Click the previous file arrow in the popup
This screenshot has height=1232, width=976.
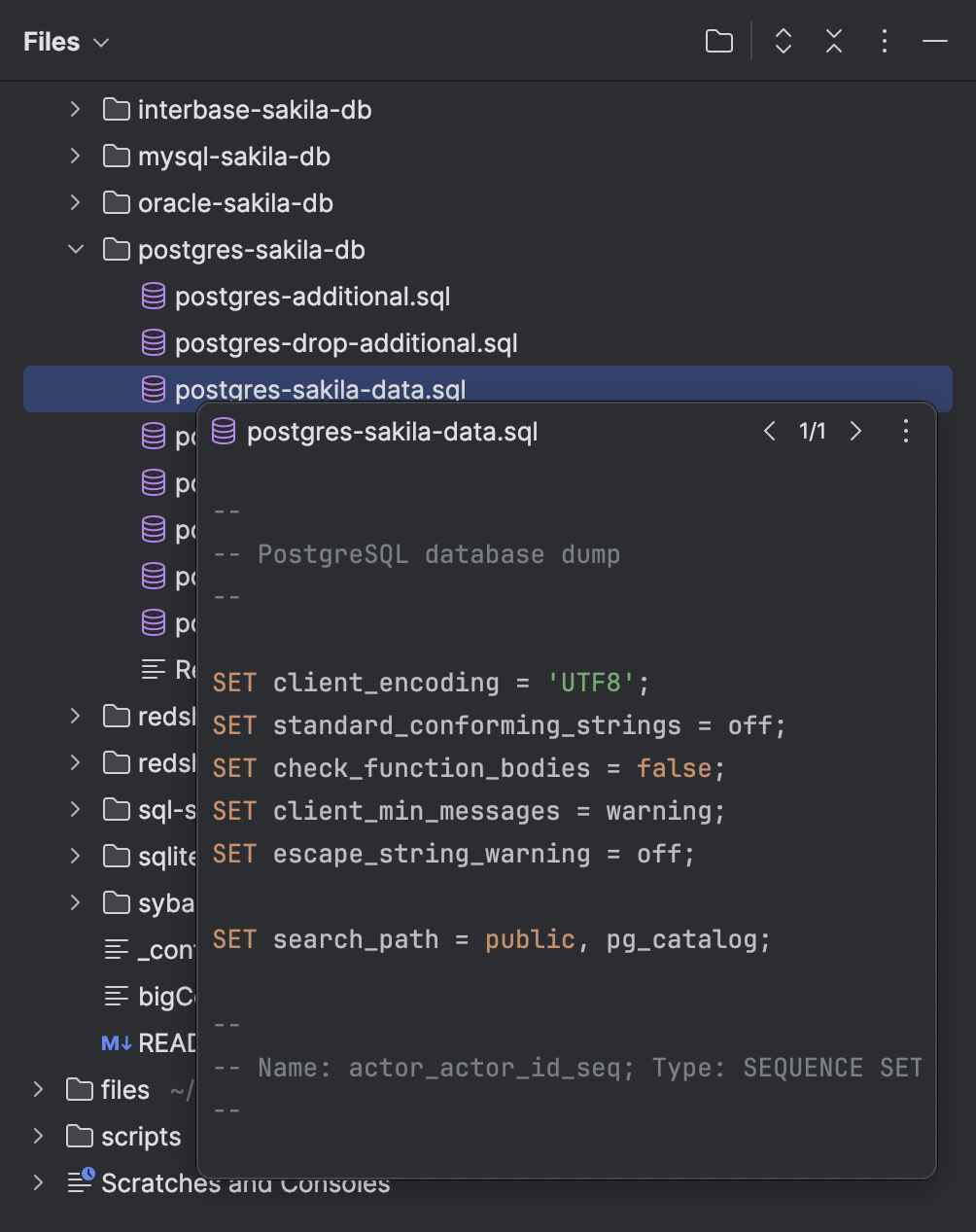tap(769, 431)
